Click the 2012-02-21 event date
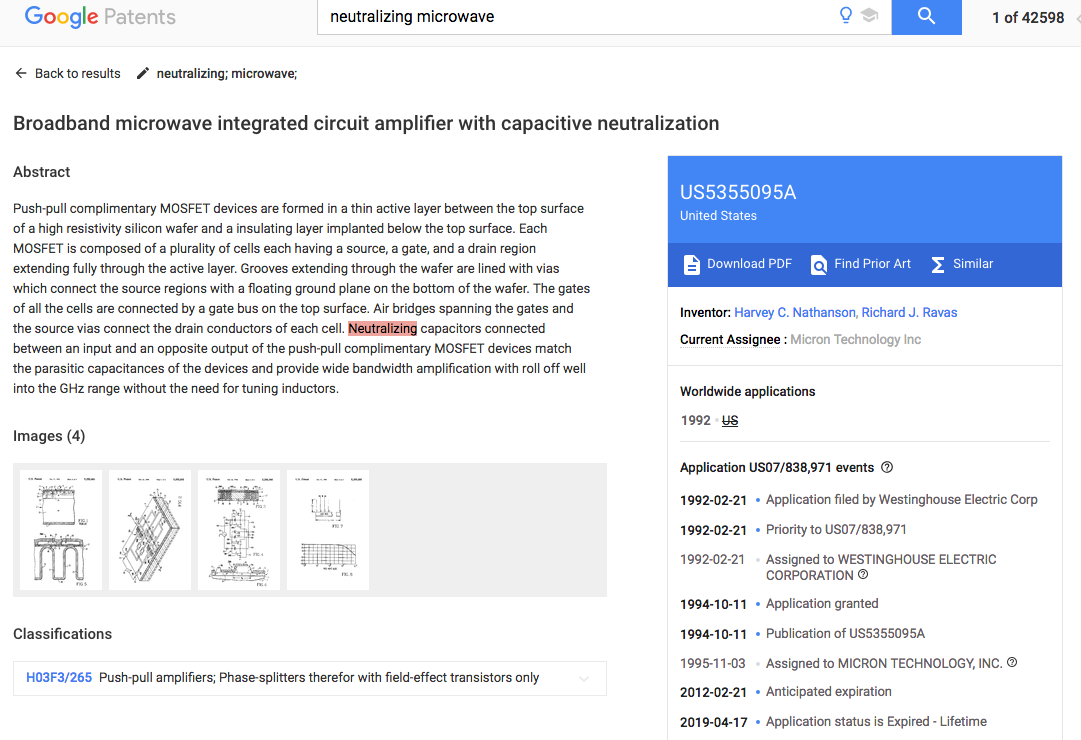Viewport: 1081px width, 740px height. [x=714, y=692]
